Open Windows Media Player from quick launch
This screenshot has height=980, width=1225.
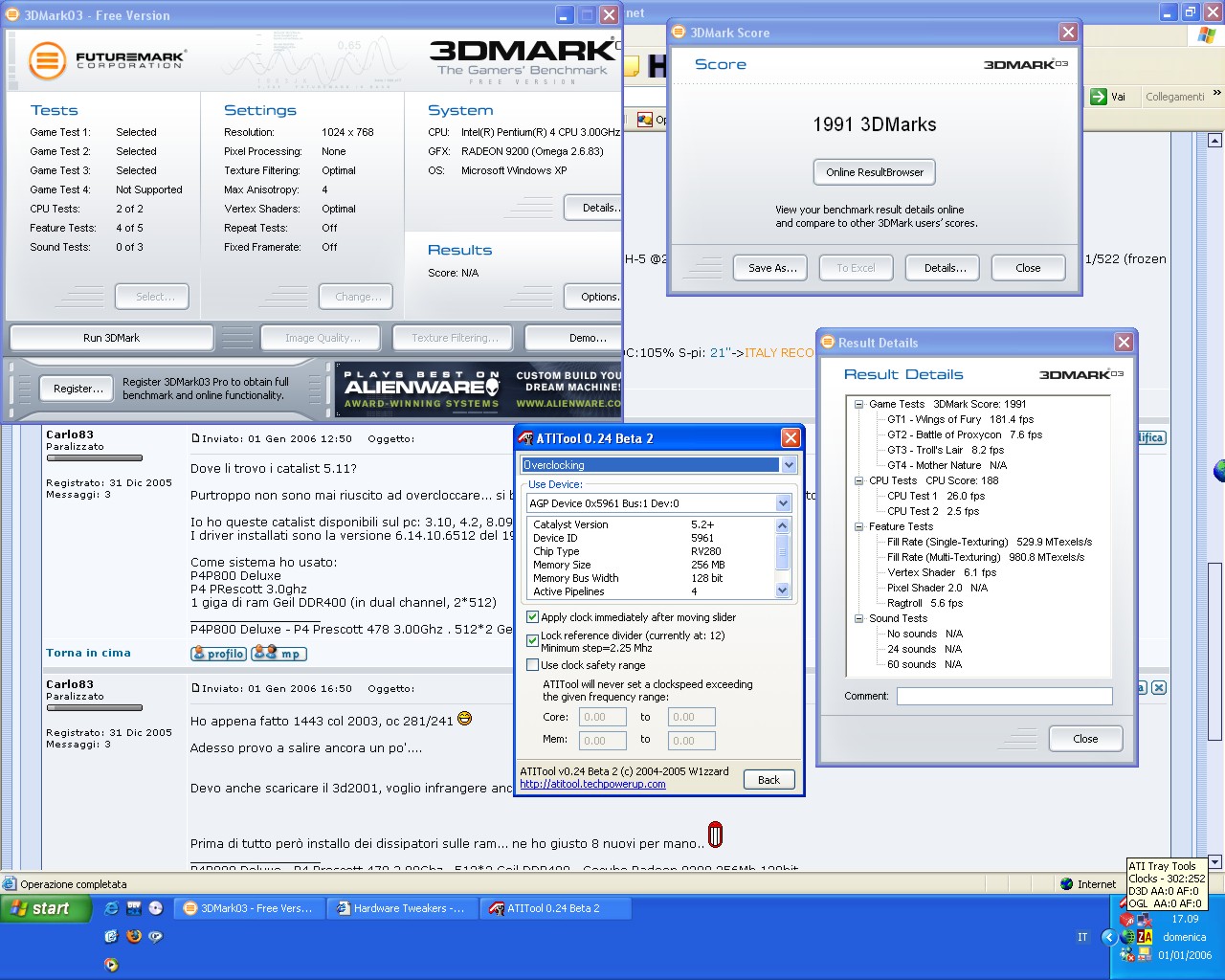(x=111, y=965)
